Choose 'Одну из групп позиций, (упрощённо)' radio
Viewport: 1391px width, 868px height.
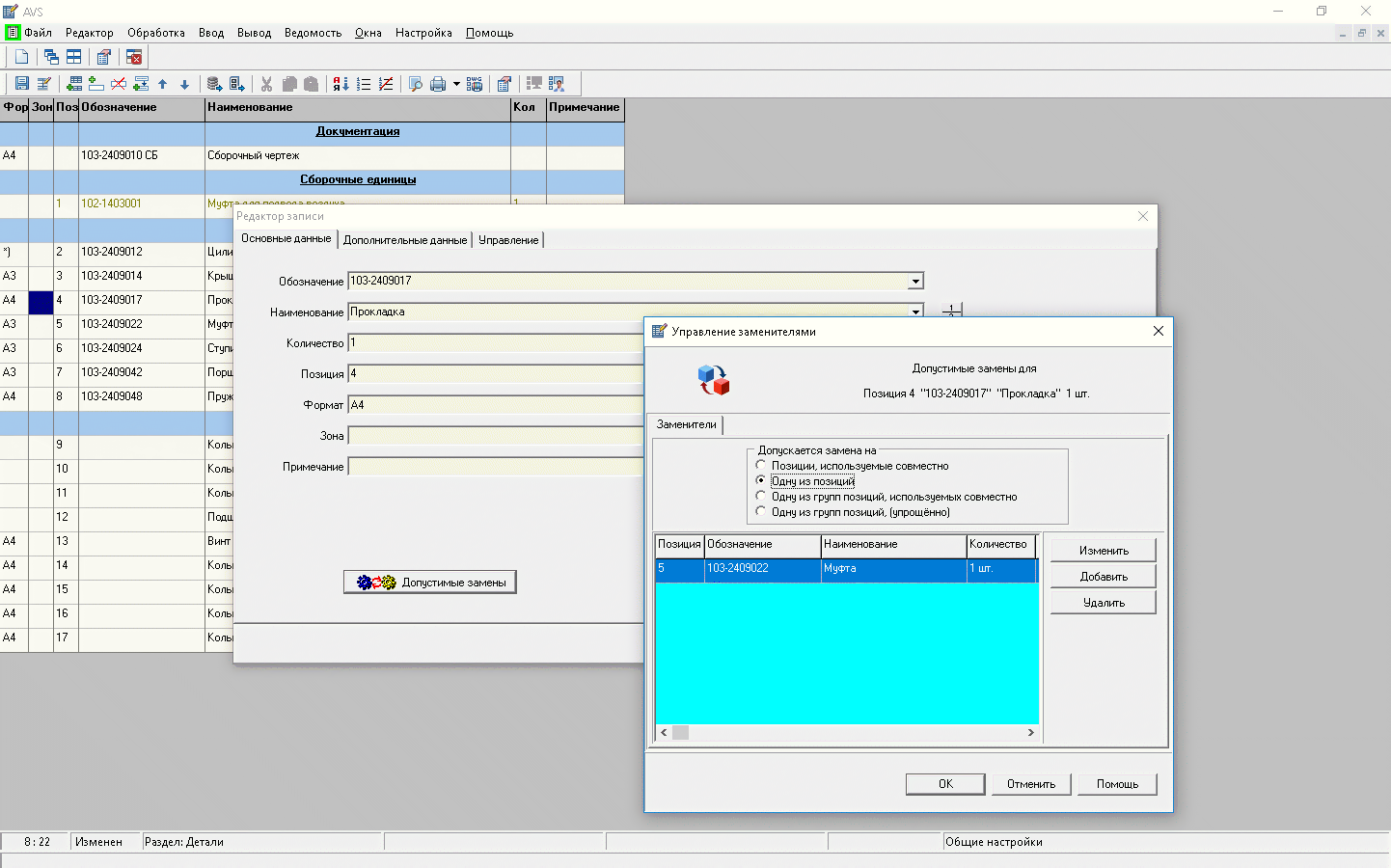[761, 512]
